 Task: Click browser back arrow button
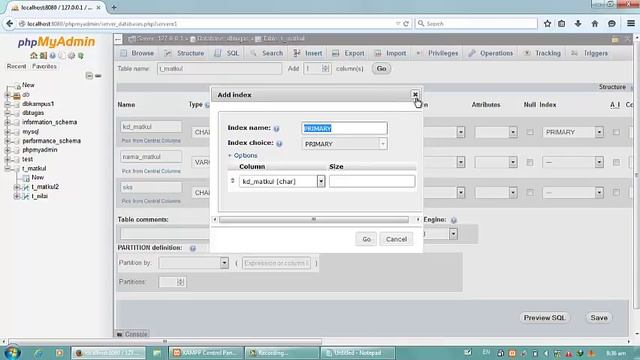[9, 24]
